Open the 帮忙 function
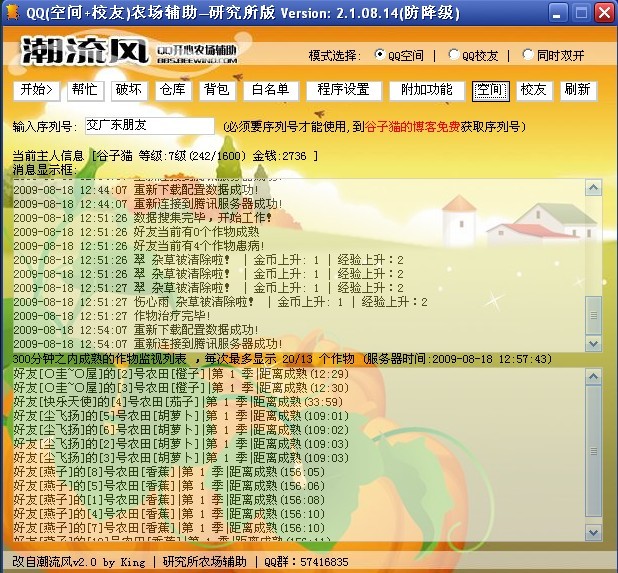Image resolution: width=618 pixels, height=573 pixels. 85,91
